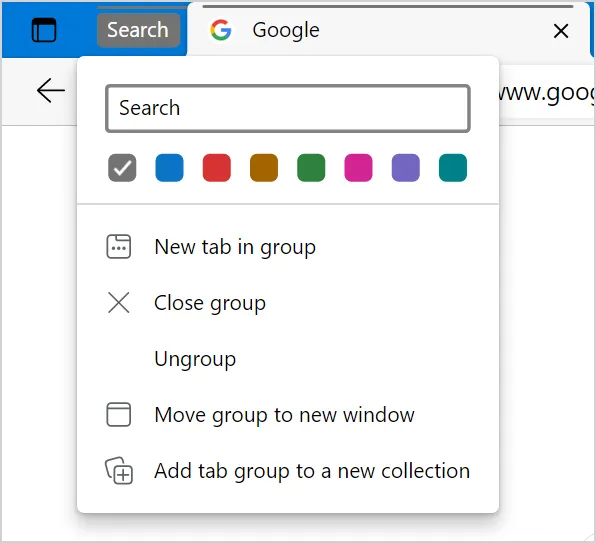Pick the green group color
Viewport: 596px width, 543px height.
(311, 168)
